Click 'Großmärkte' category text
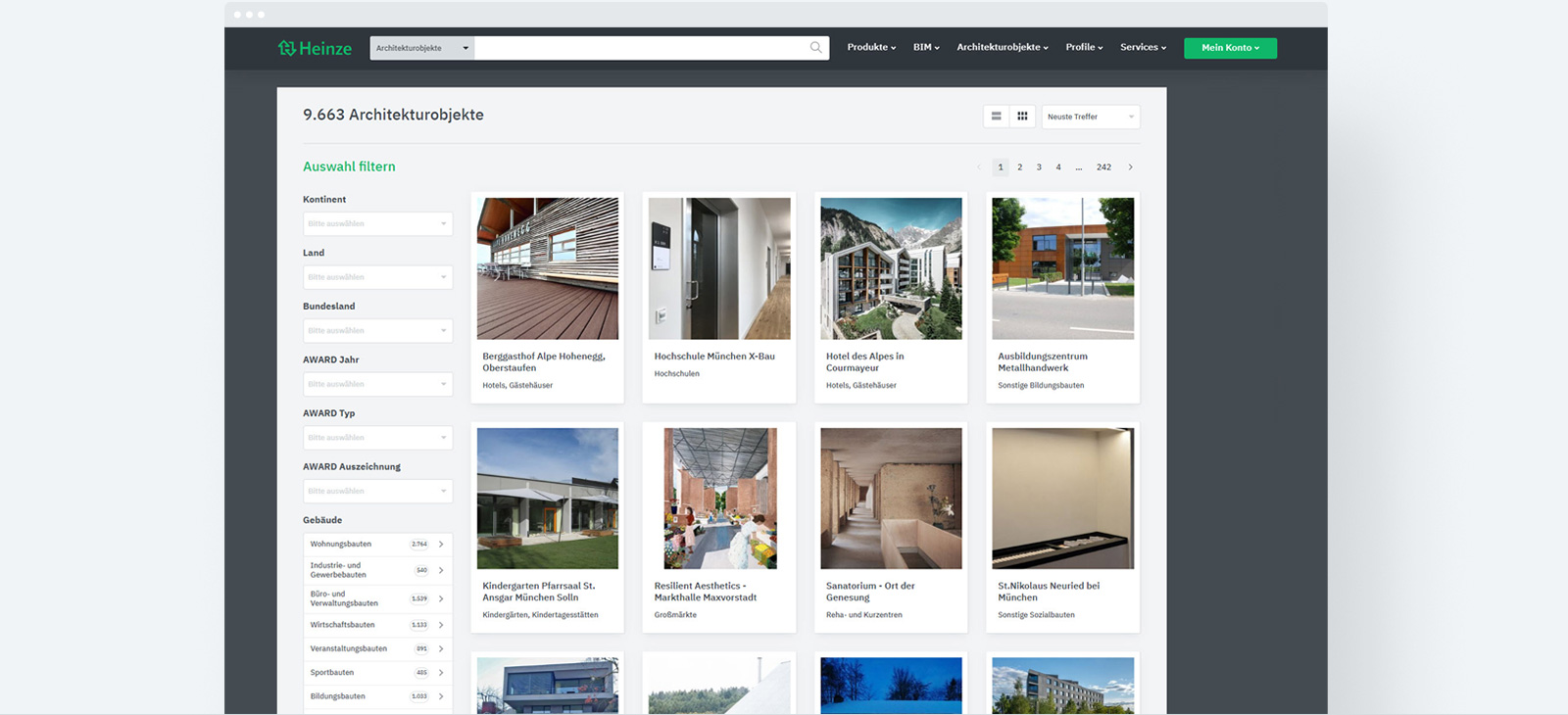This screenshot has width=1568, height=715. pos(675,615)
